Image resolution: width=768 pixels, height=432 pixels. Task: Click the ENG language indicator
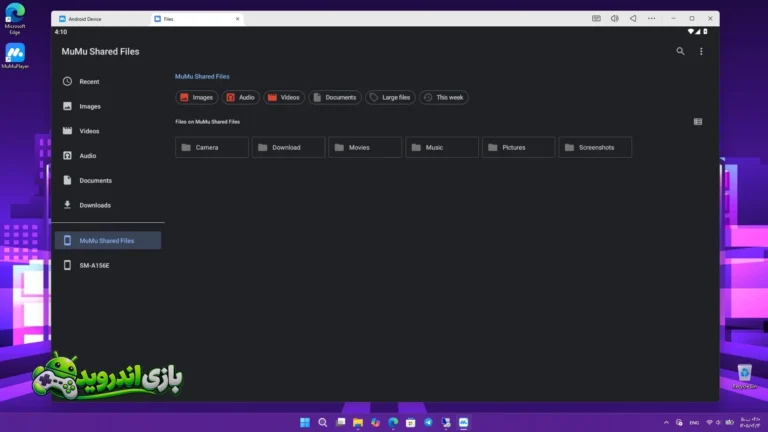[694, 423]
